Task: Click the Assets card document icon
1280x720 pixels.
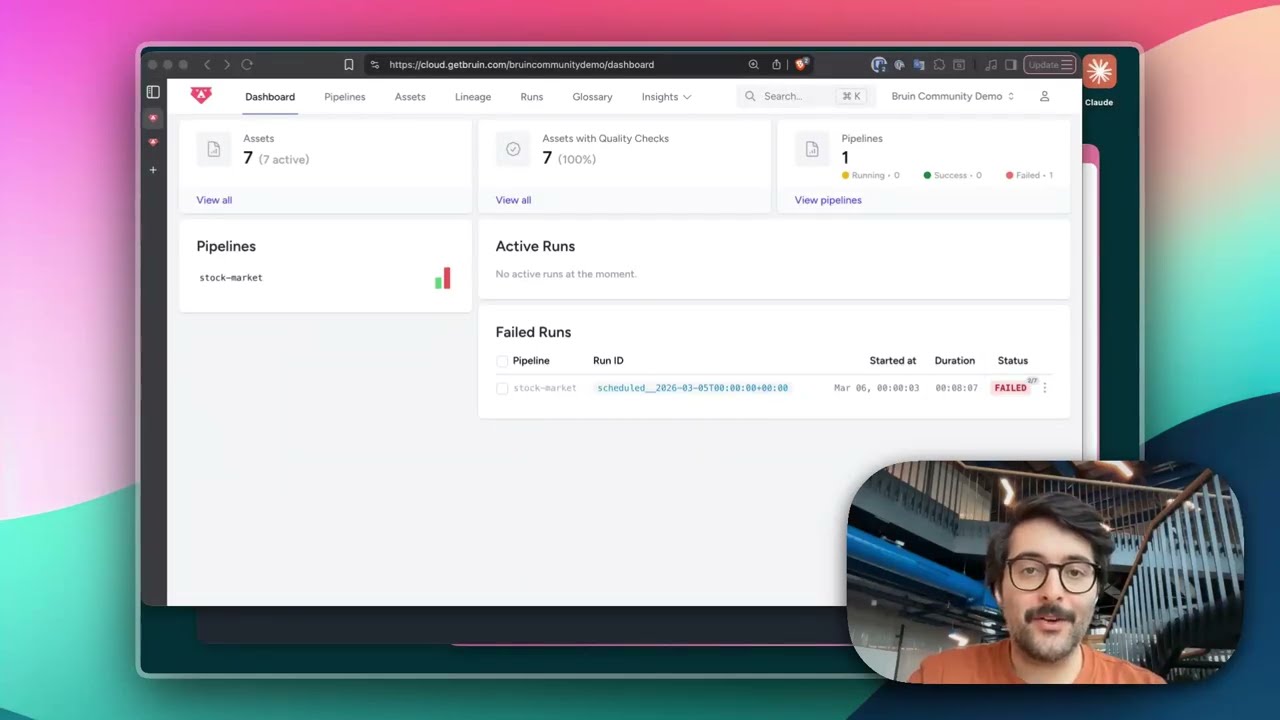Action: tap(213, 149)
